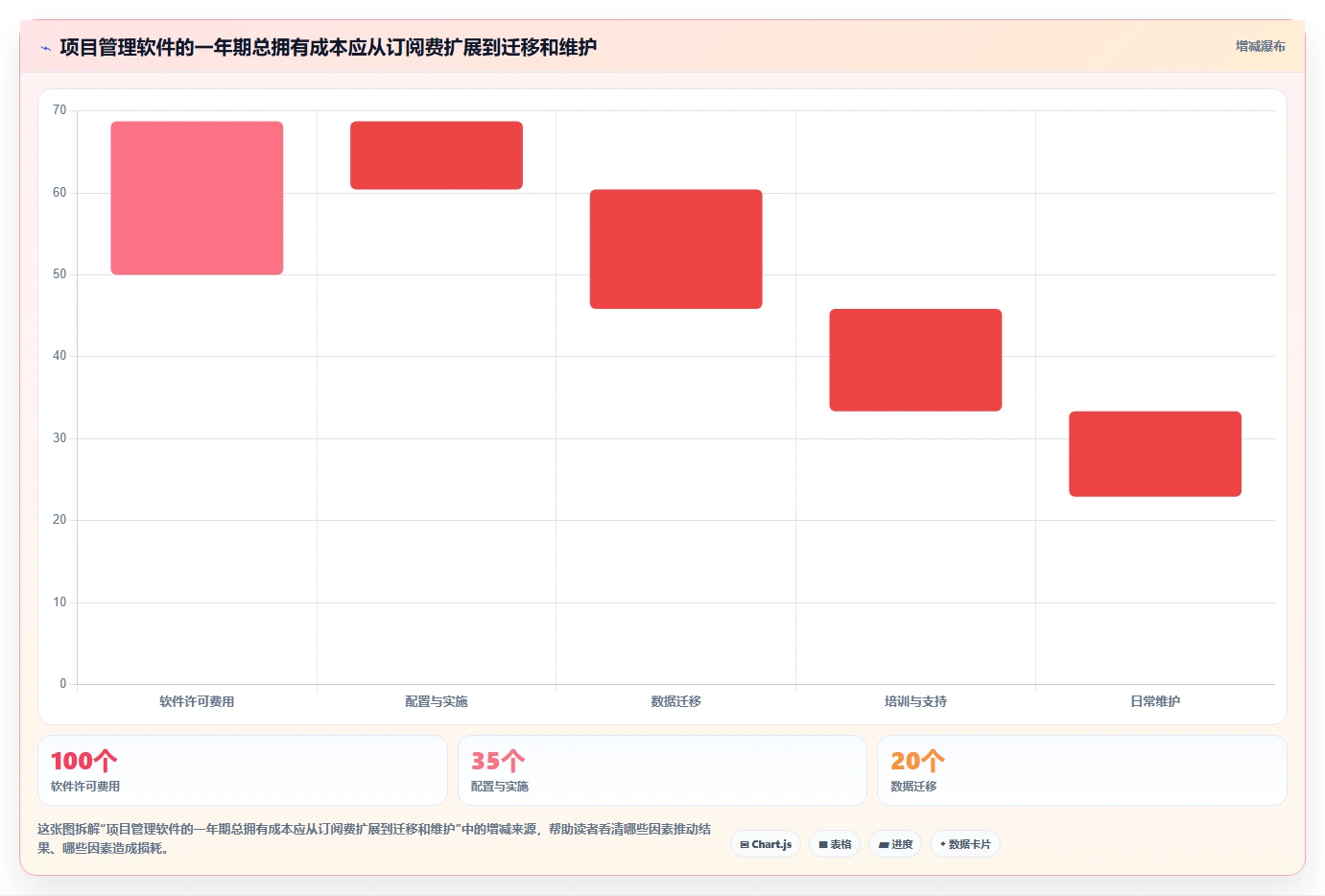Screen dimensions: 1325x896
Task: Click the x-axis label 数据迁移
Action: coord(676,701)
